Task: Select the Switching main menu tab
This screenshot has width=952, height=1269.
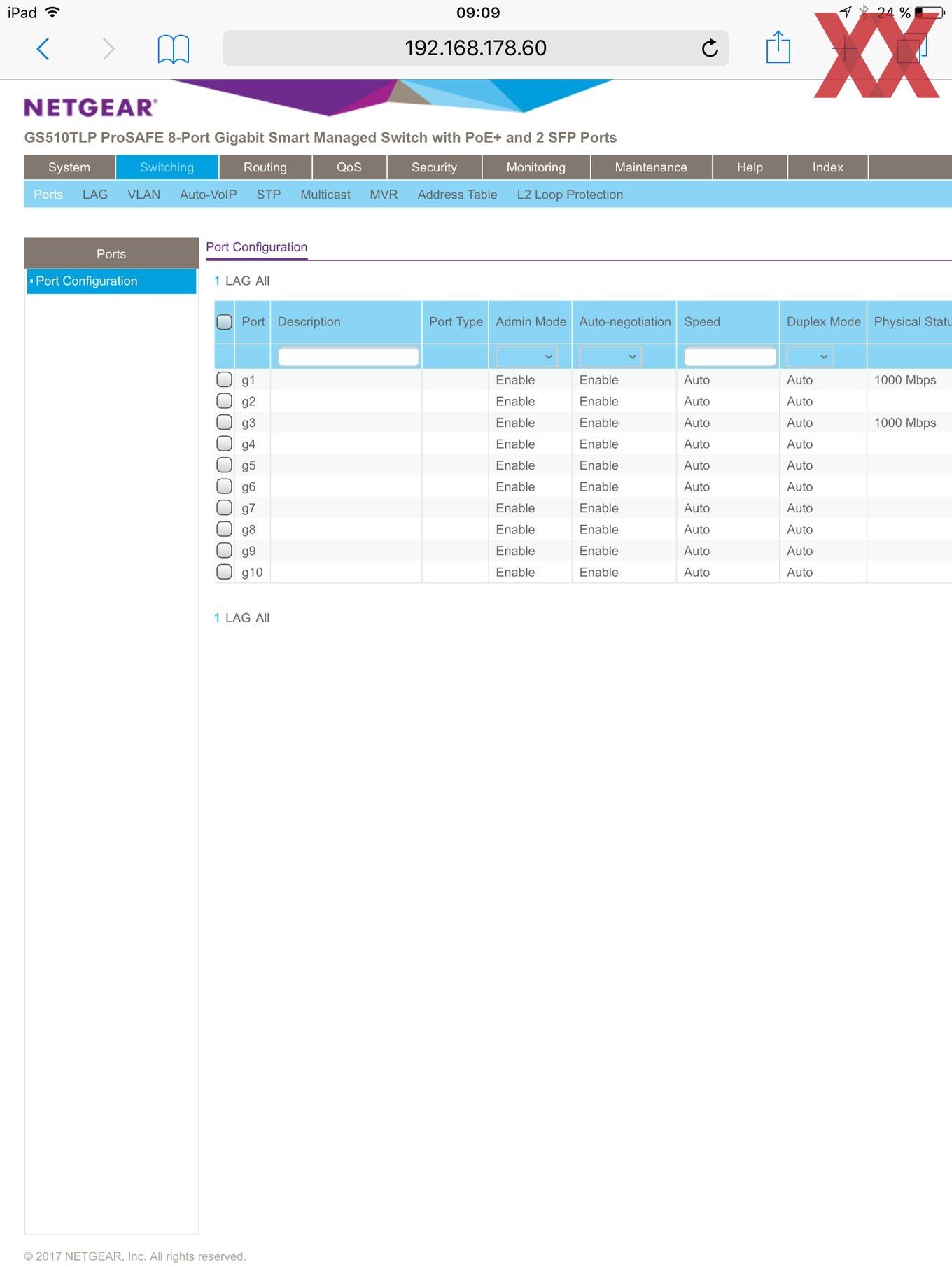Action: (167, 167)
